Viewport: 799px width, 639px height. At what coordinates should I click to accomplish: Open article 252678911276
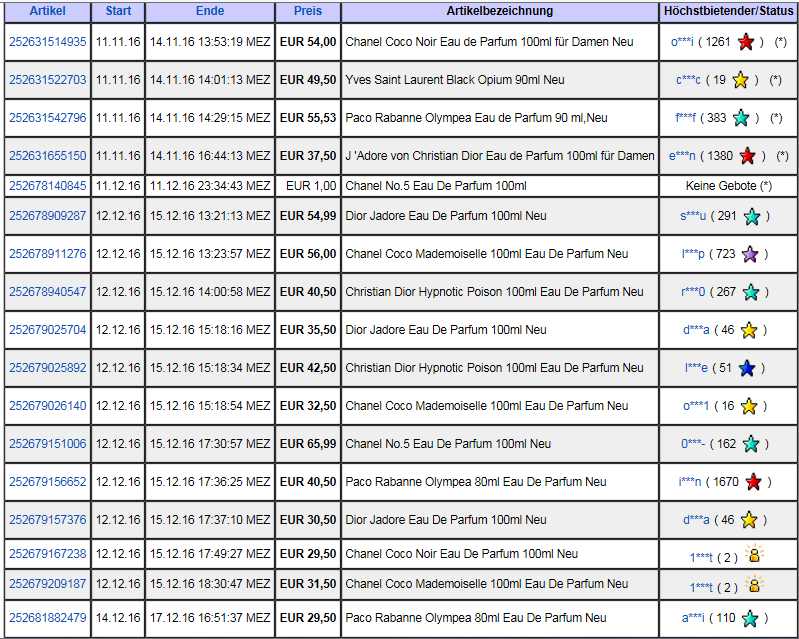[x=48, y=254]
